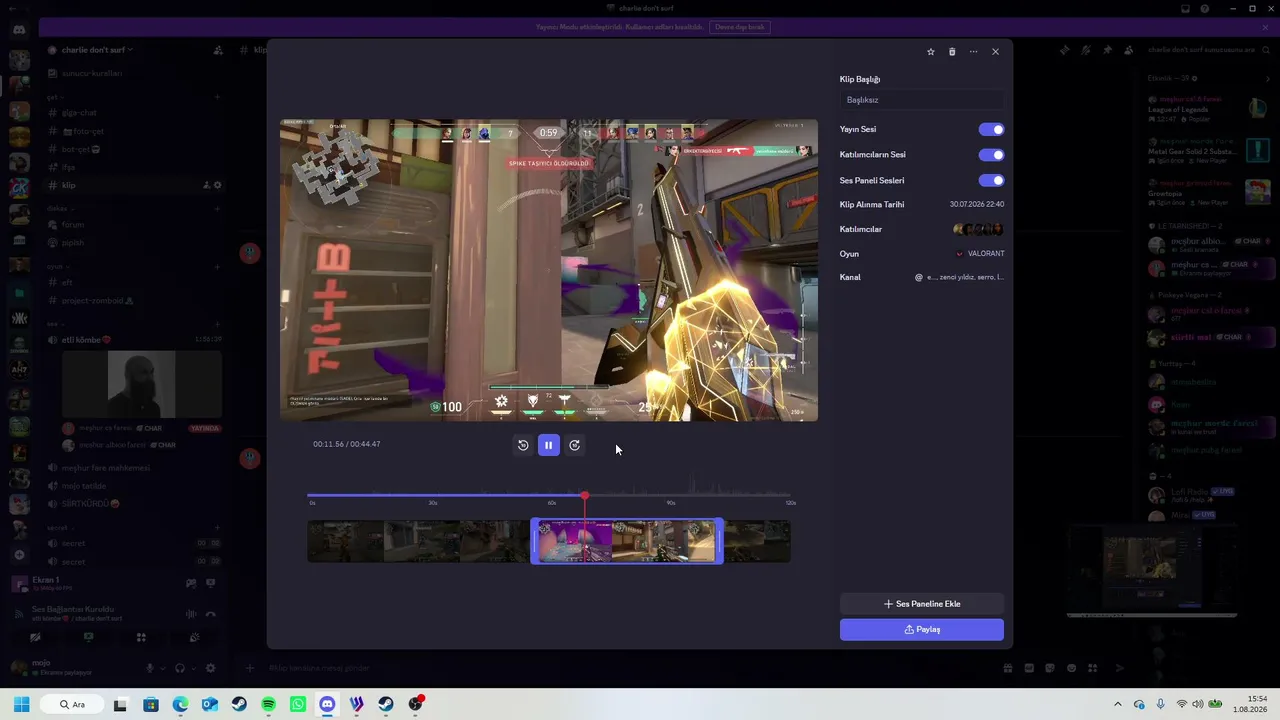Open WhatsApp from the taskbar
This screenshot has height=720, width=1280.
tap(298, 704)
